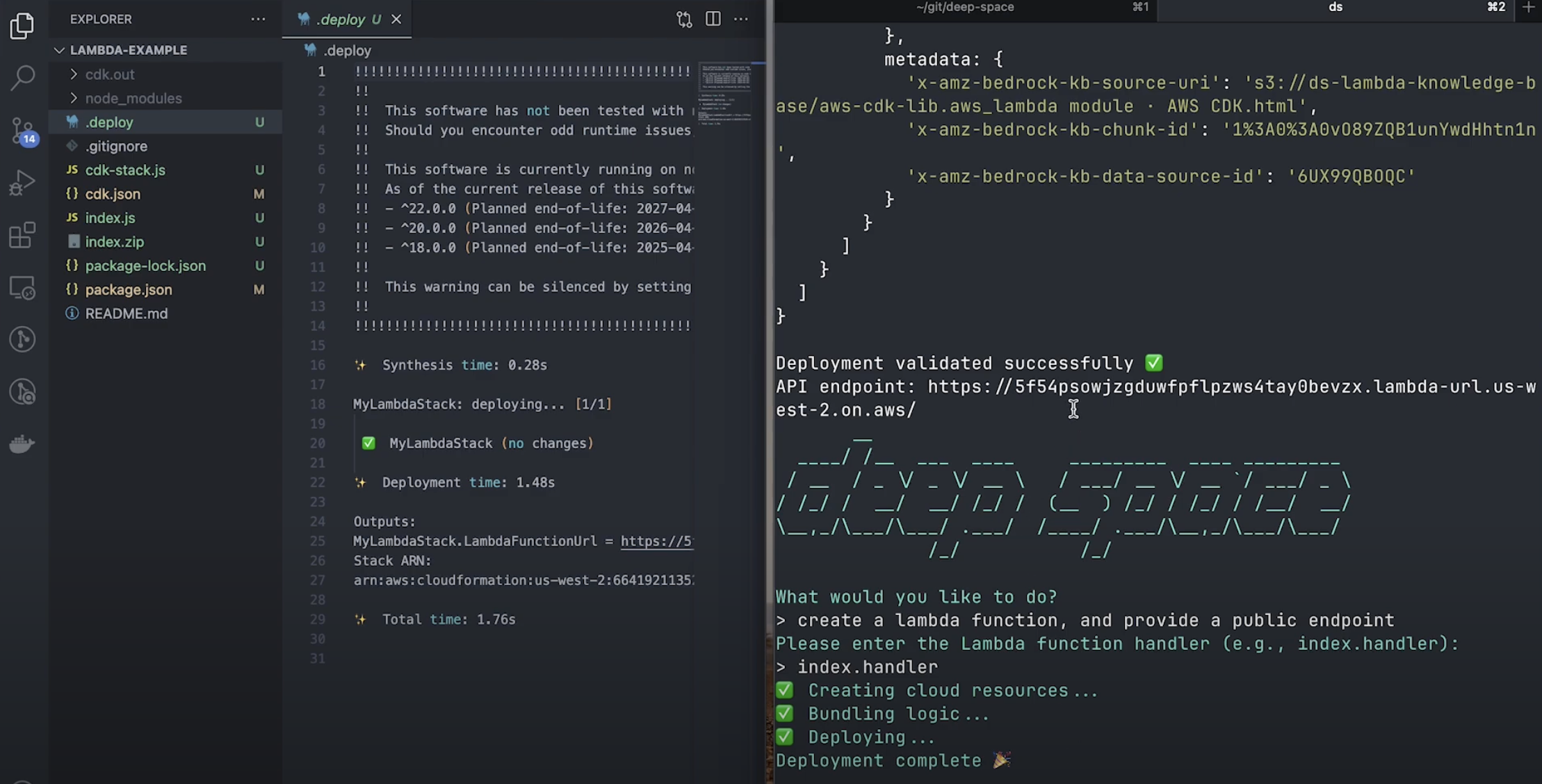The width and height of the screenshot is (1542, 784).
Task: Click the Explorer more actions ellipsis
Action: coord(258,19)
